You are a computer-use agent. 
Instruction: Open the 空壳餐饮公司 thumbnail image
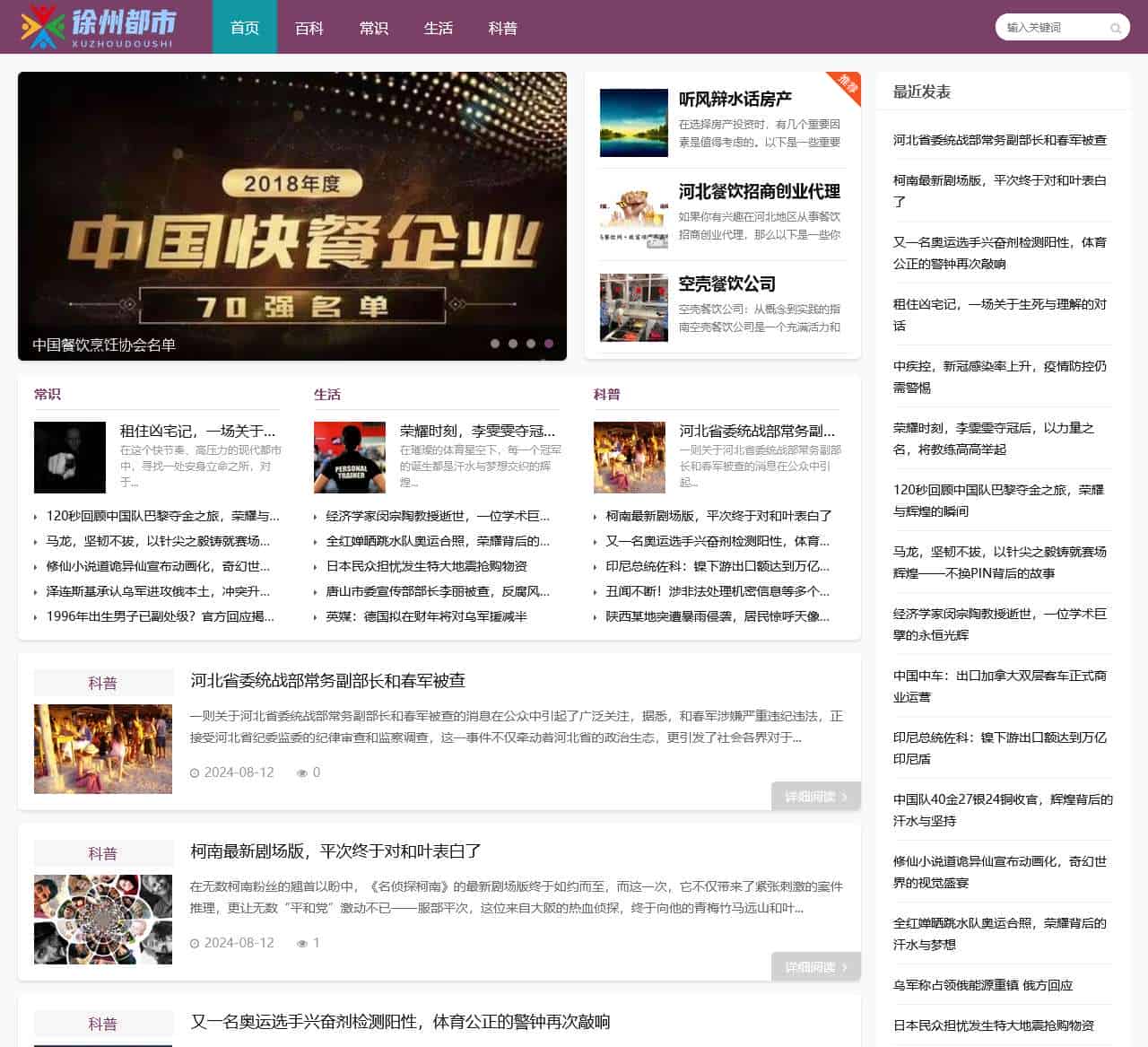(x=633, y=308)
